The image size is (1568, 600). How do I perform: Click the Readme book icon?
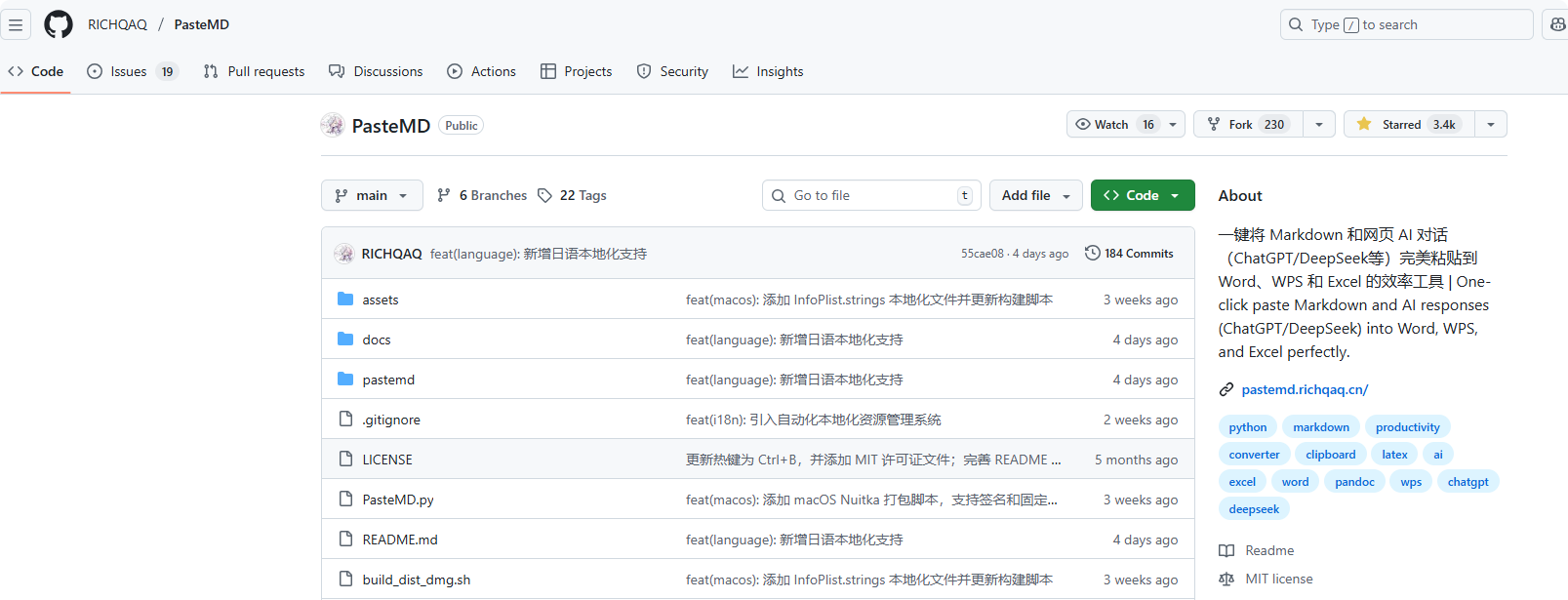[x=1226, y=551]
